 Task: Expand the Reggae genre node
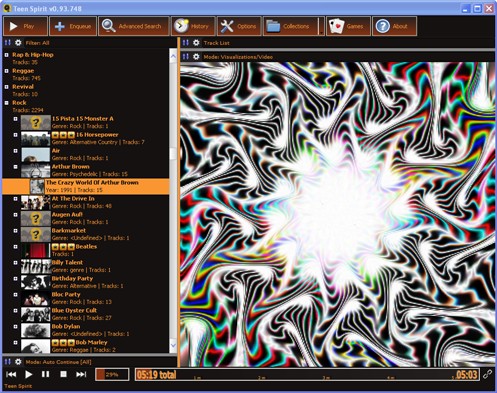(x=6, y=71)
